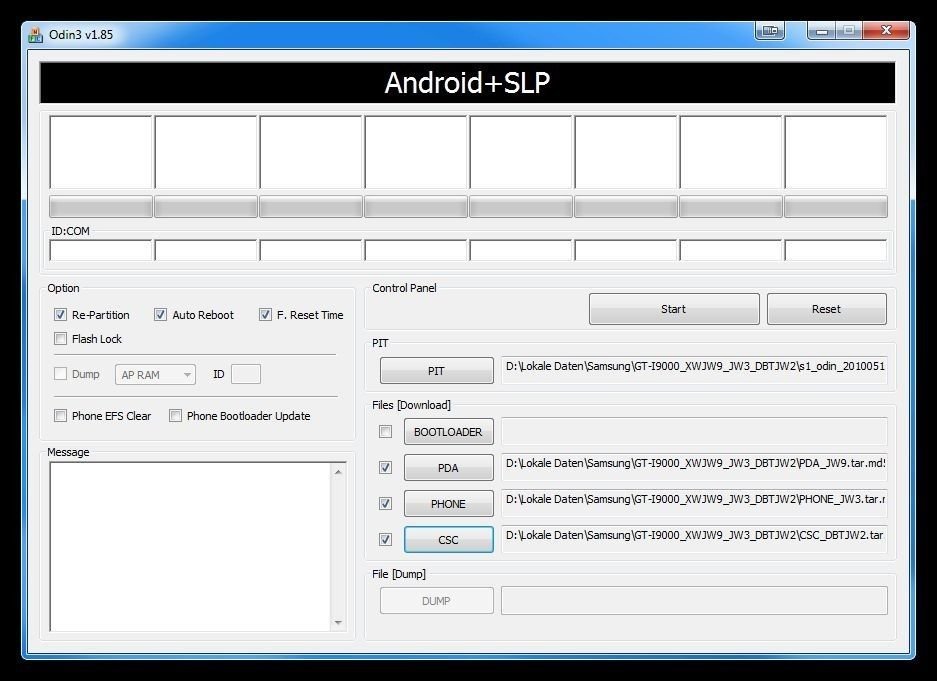
Task: Tick the checkbox beside BOOTLOADER
Action: [x=385, y=431]
